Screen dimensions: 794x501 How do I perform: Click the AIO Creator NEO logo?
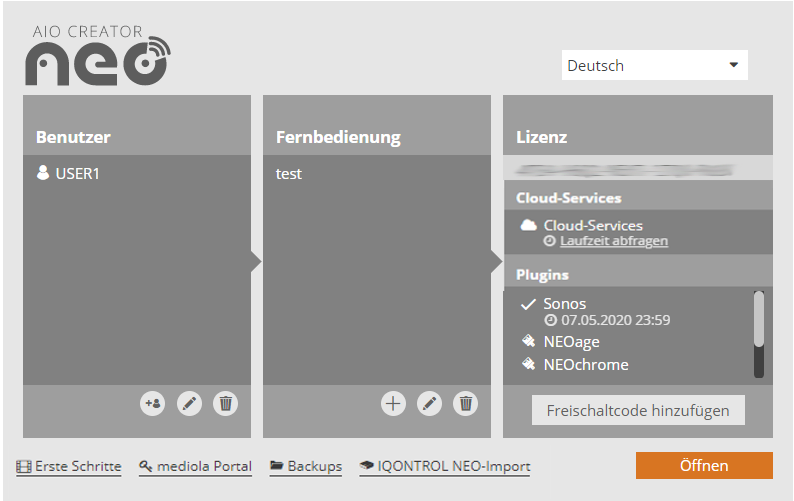tap(97, 56)
